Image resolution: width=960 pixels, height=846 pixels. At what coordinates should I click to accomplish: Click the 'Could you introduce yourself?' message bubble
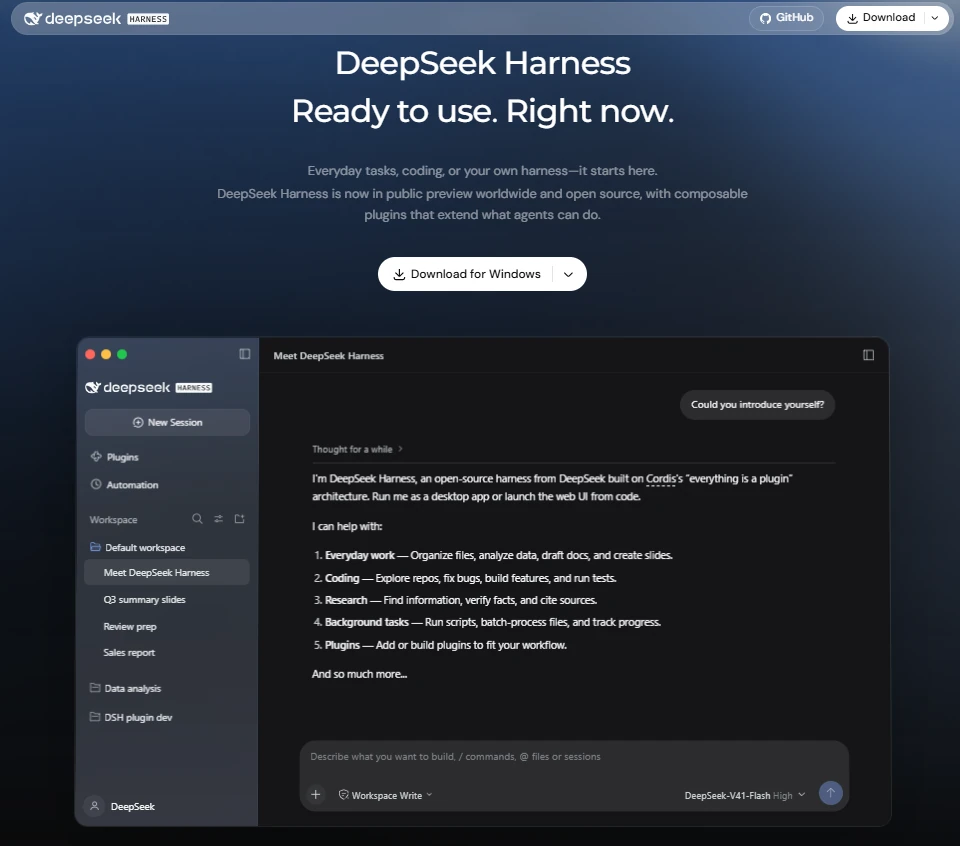coord(757,405)
